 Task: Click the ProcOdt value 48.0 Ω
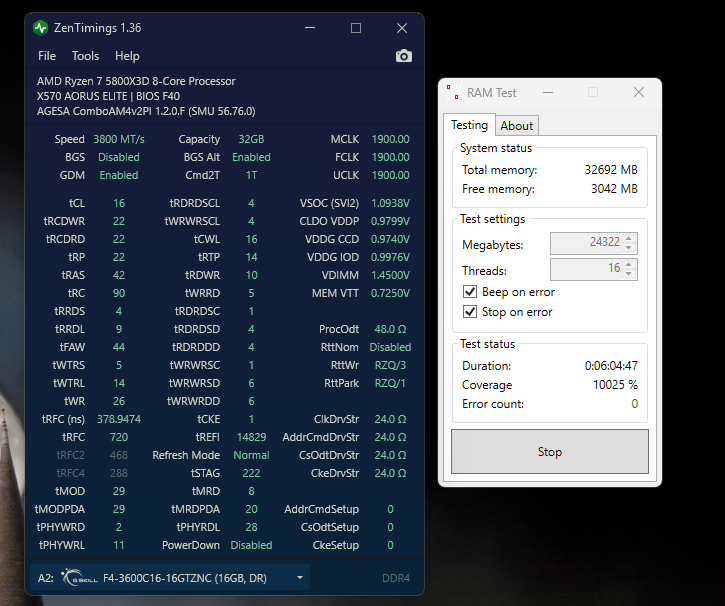390,329
